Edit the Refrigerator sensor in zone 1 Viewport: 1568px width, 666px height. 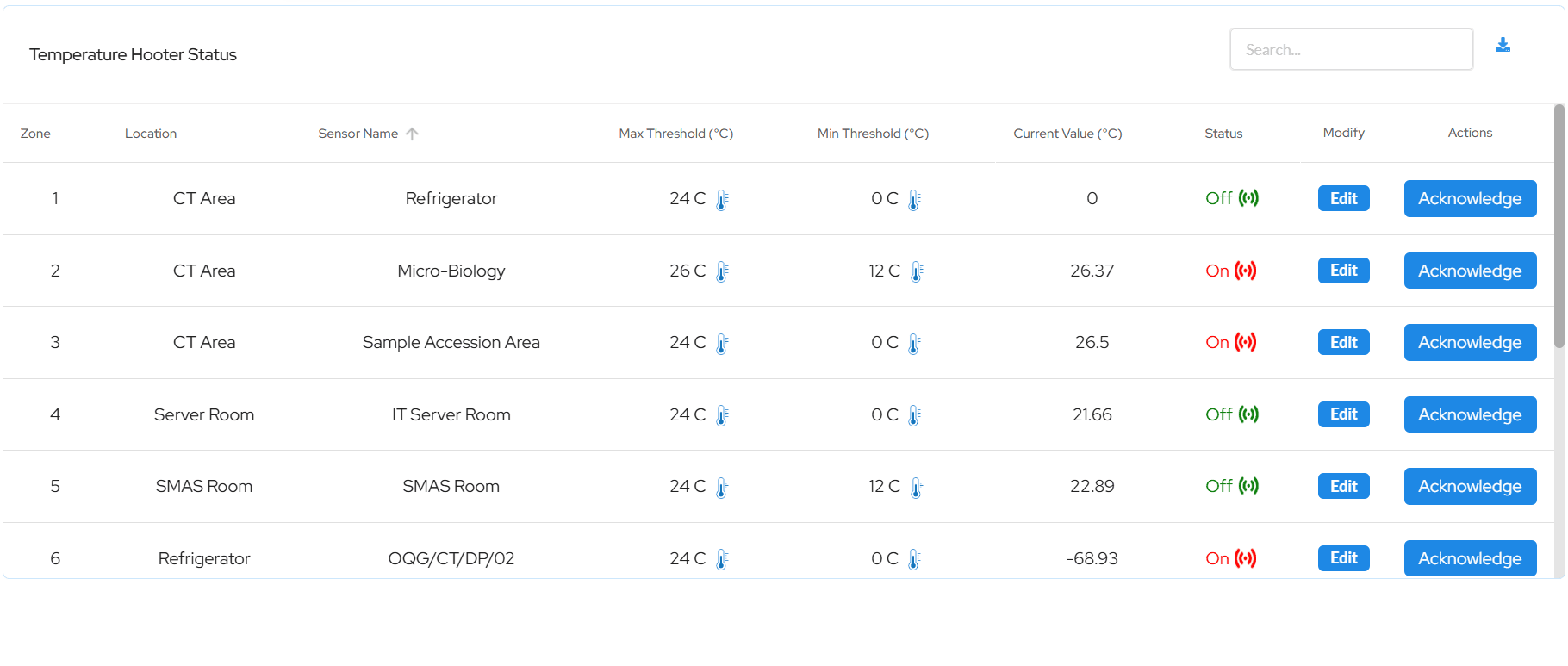(1344, 198)
